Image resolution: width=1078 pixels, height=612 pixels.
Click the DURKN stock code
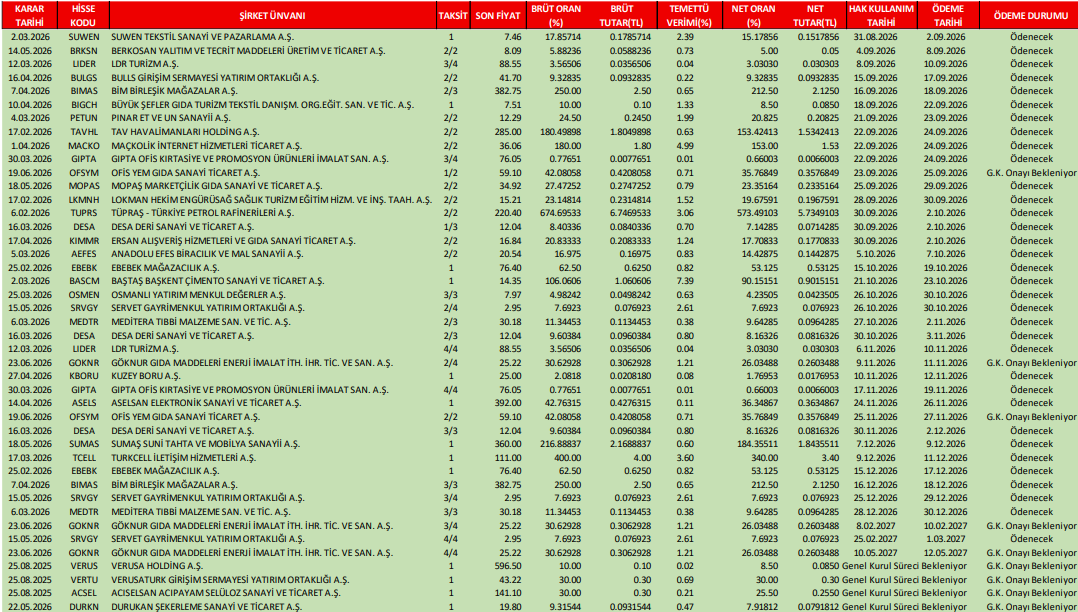click(x=85, y=606)
